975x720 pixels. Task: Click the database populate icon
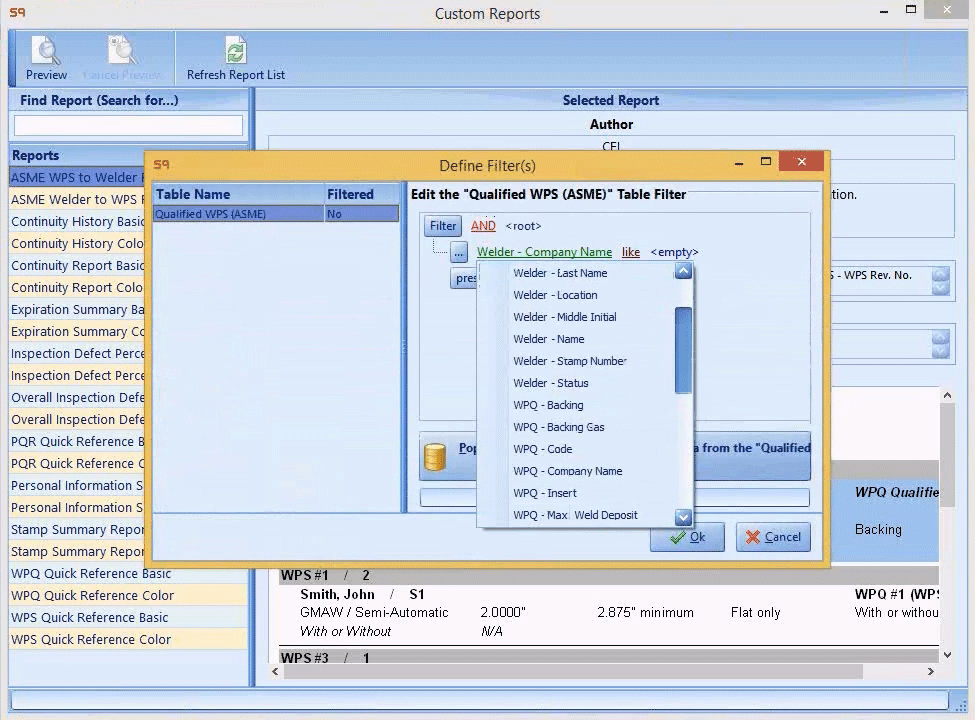tap(435, 457)
